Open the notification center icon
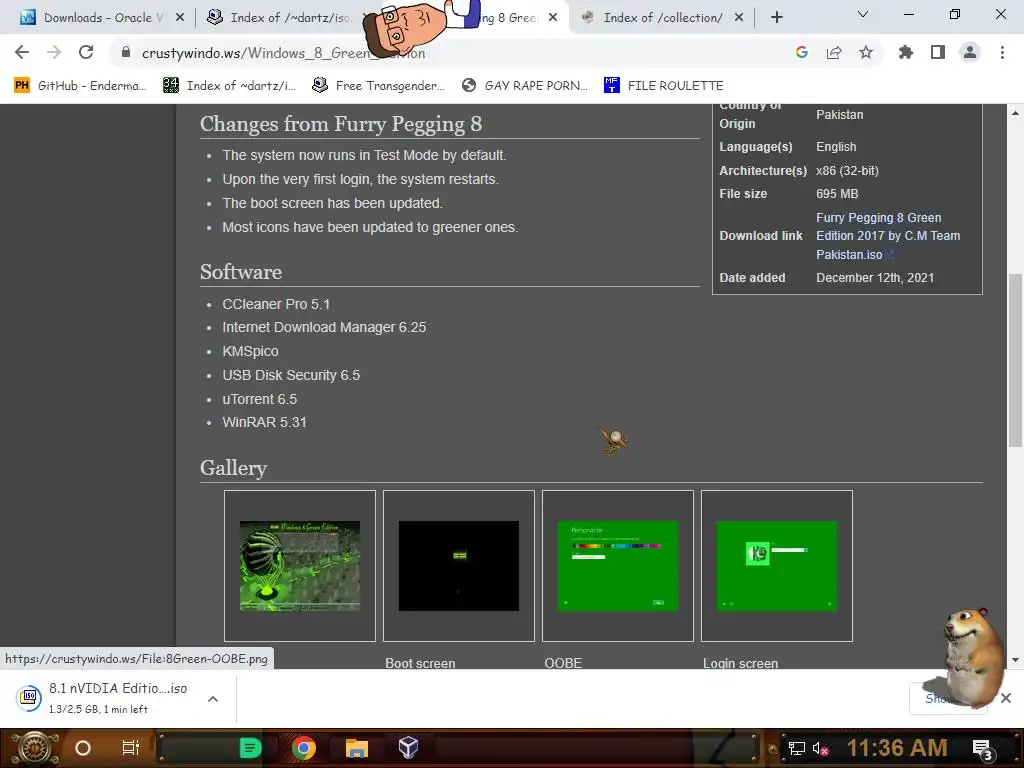Image resolution: width=1024 pixels, height=768 pixels. coord(983,749)
